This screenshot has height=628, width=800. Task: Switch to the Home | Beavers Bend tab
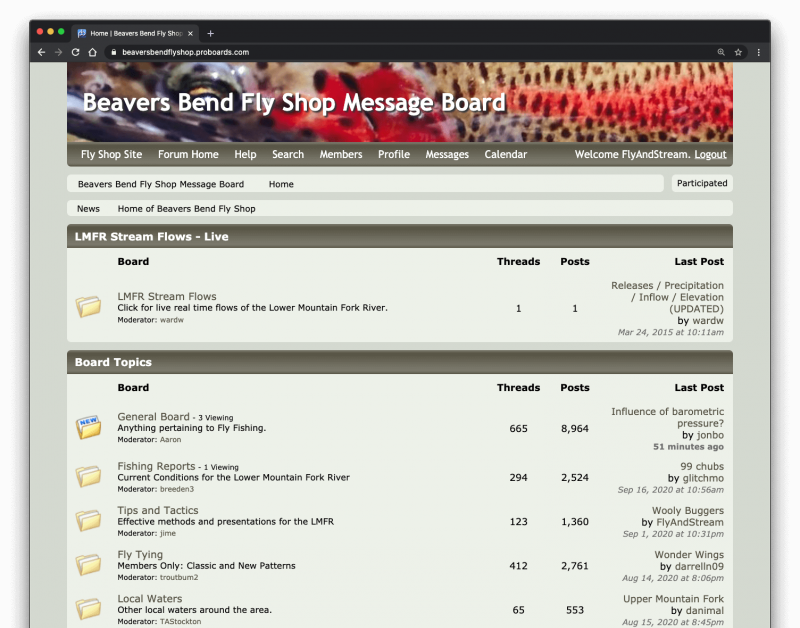coord(130,31)
